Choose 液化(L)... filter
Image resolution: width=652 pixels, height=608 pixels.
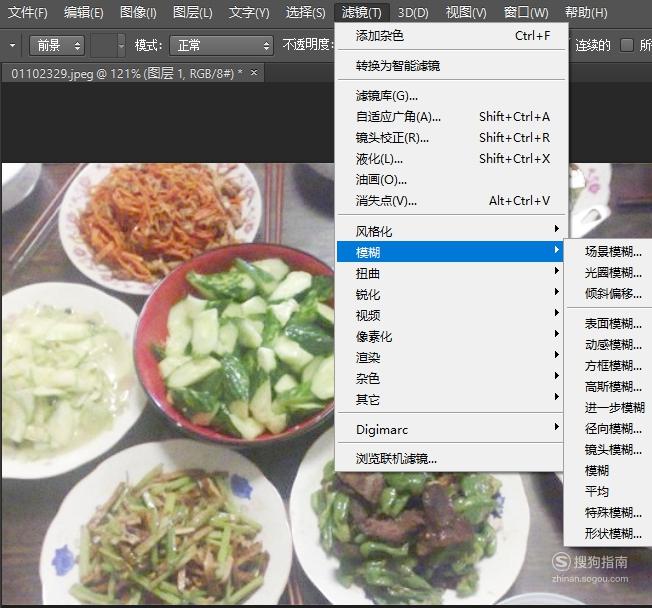(x=452, y=159)
